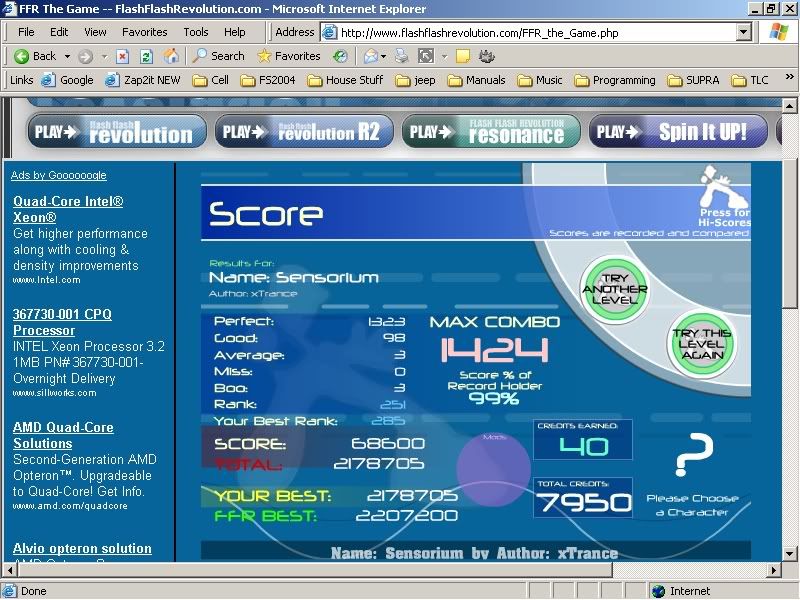
Task: Expand the Back button history dropdown
Action: click(x=68, y=56)
